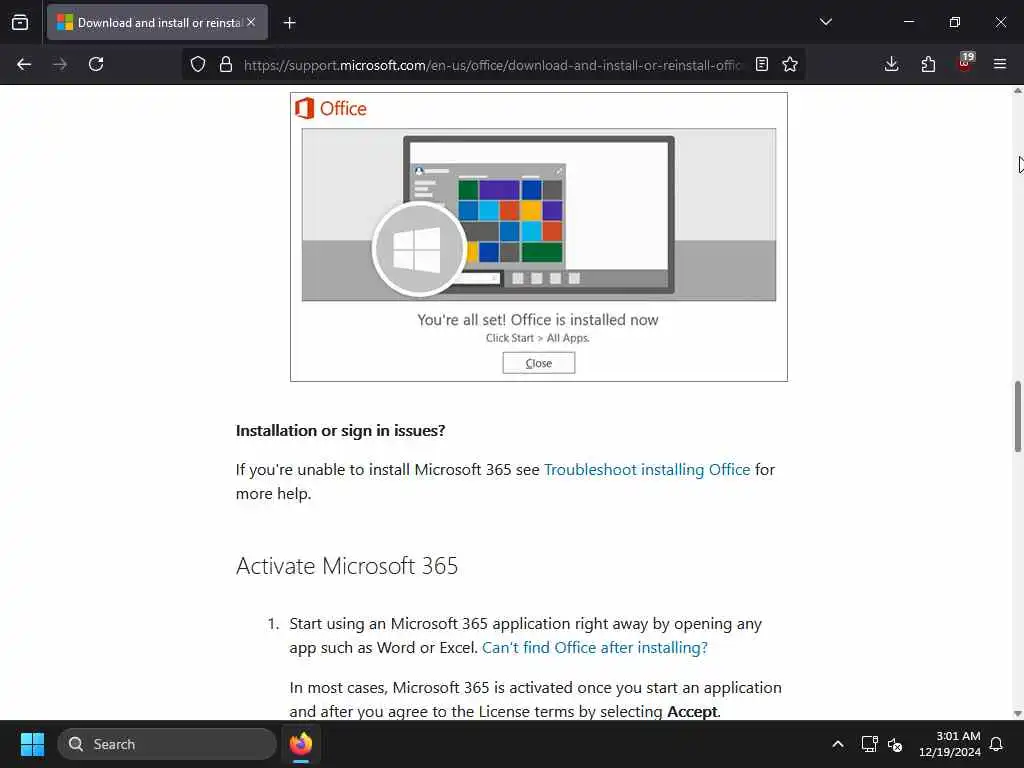The width and height of the screenshot is (1024, 768).
Task: Click the Activate Microsoft 365 heading
Action: pos(347,566)
